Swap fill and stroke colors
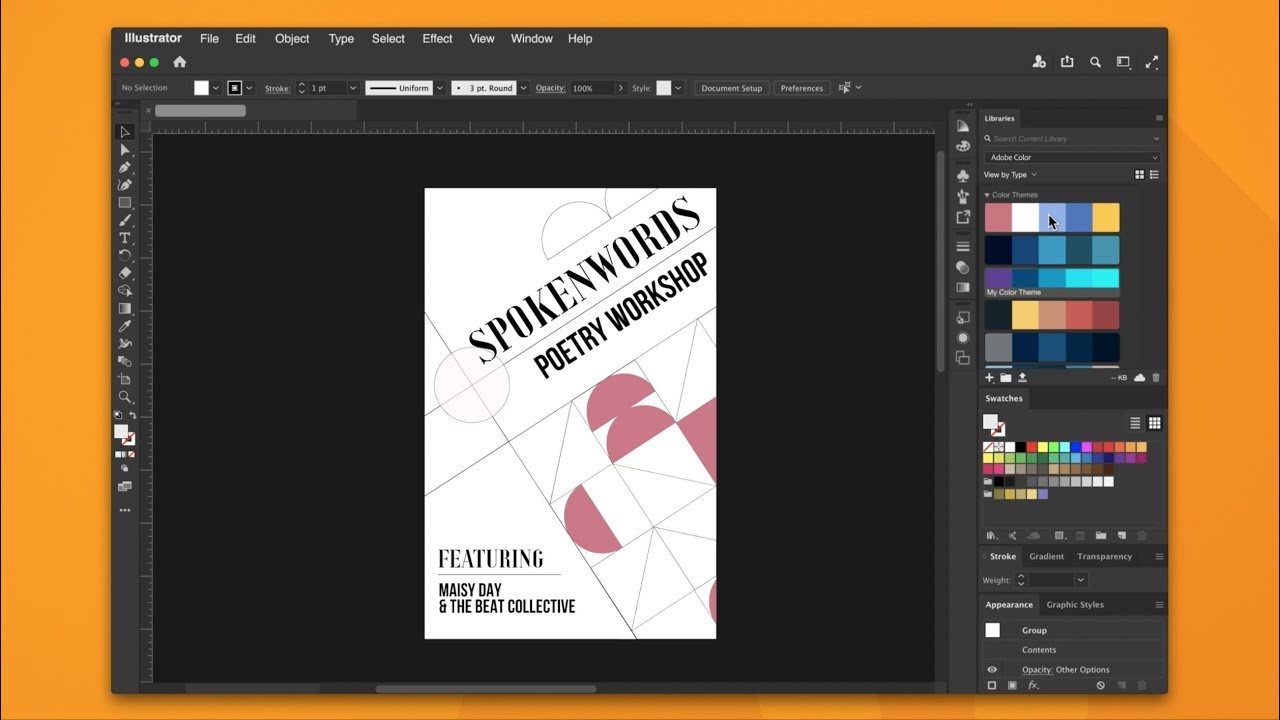 133,416
